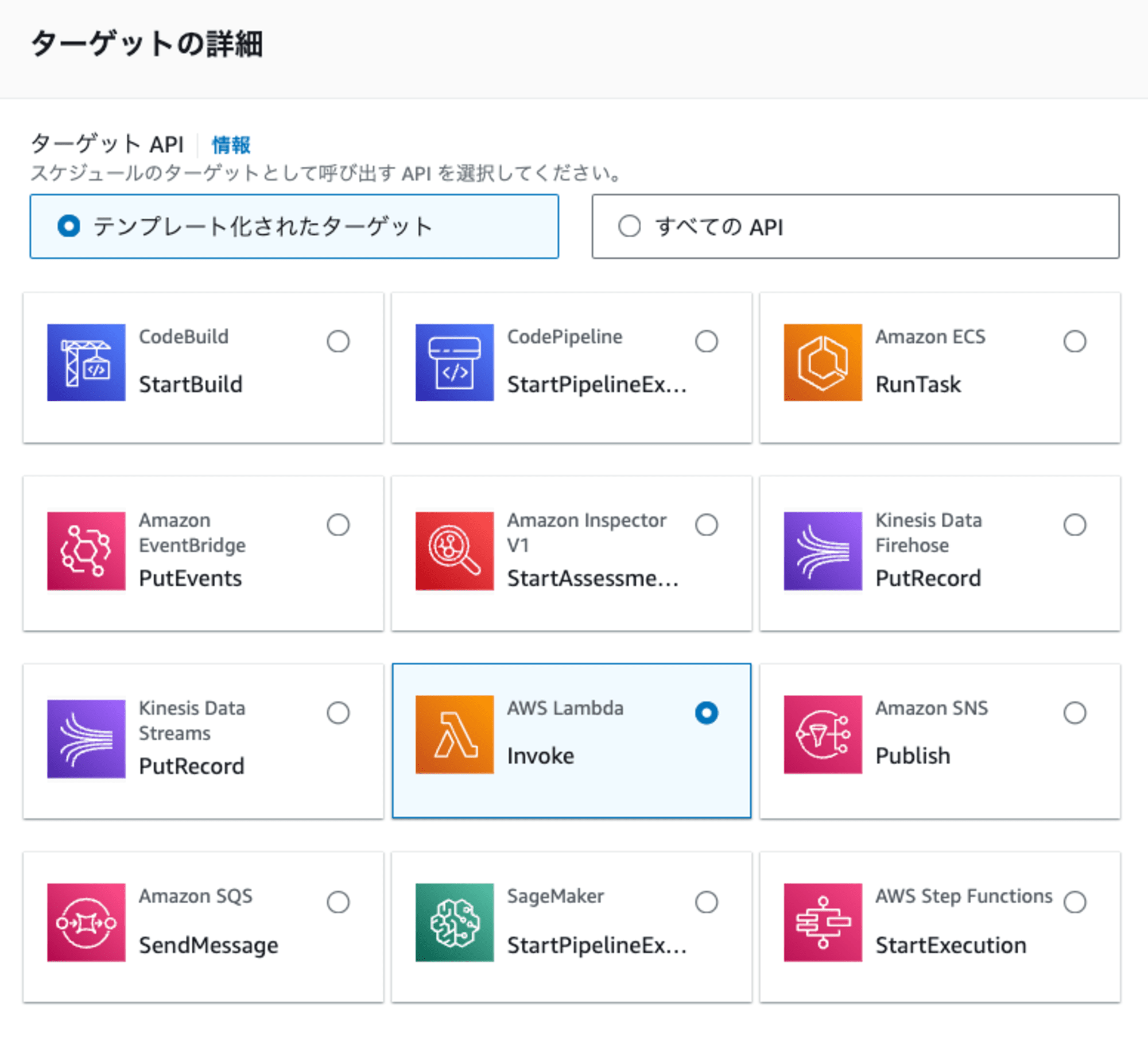1148x1064 pixels.
Task: Click the RunTask label
Action: click(918, 384)
